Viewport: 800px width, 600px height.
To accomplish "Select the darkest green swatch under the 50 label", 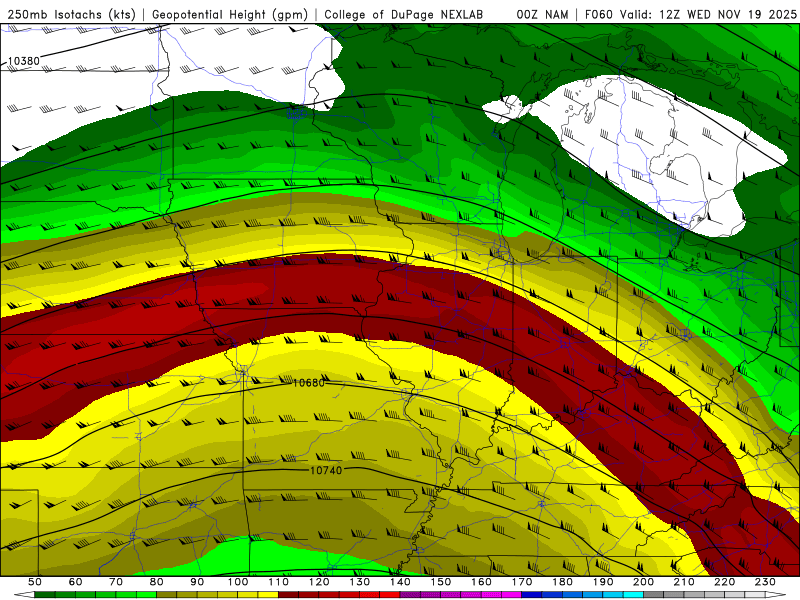I will pos(45,595).
